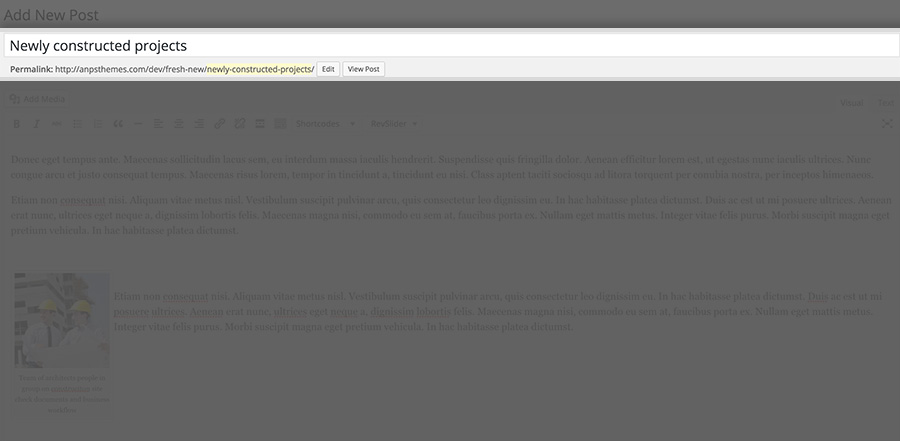Click the View Post button
Screen dimensions: 900x441
(x=364, y=69)
